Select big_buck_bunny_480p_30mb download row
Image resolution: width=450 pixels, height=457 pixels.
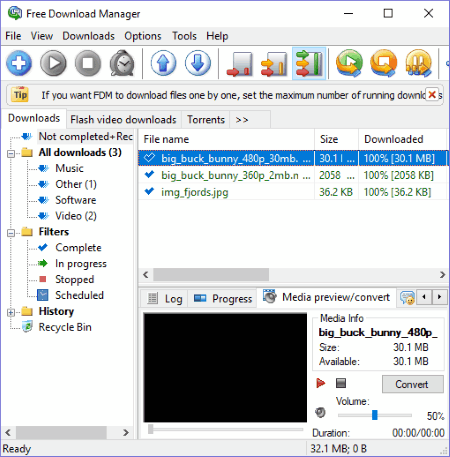click(293, 158)
